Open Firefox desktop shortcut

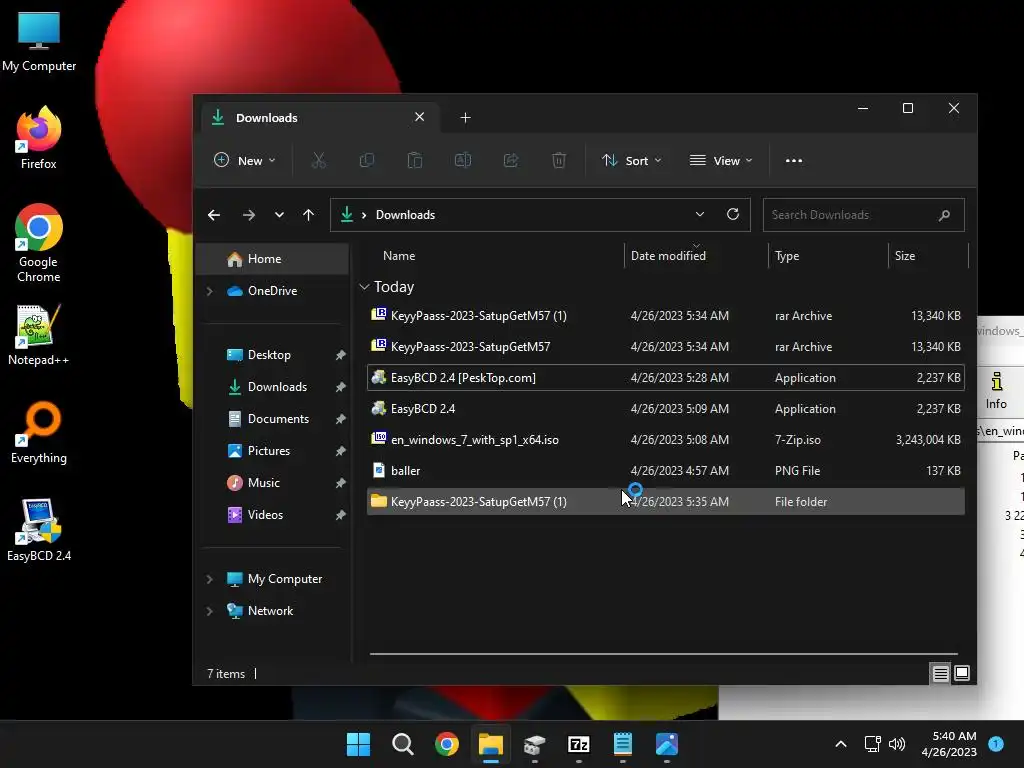point(39,138)
